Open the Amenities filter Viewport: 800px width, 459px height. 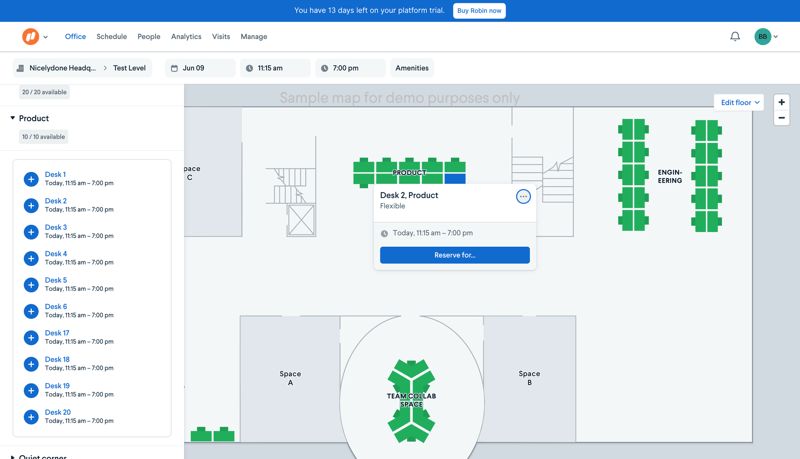pyautogui.click(x=412, y=68)
